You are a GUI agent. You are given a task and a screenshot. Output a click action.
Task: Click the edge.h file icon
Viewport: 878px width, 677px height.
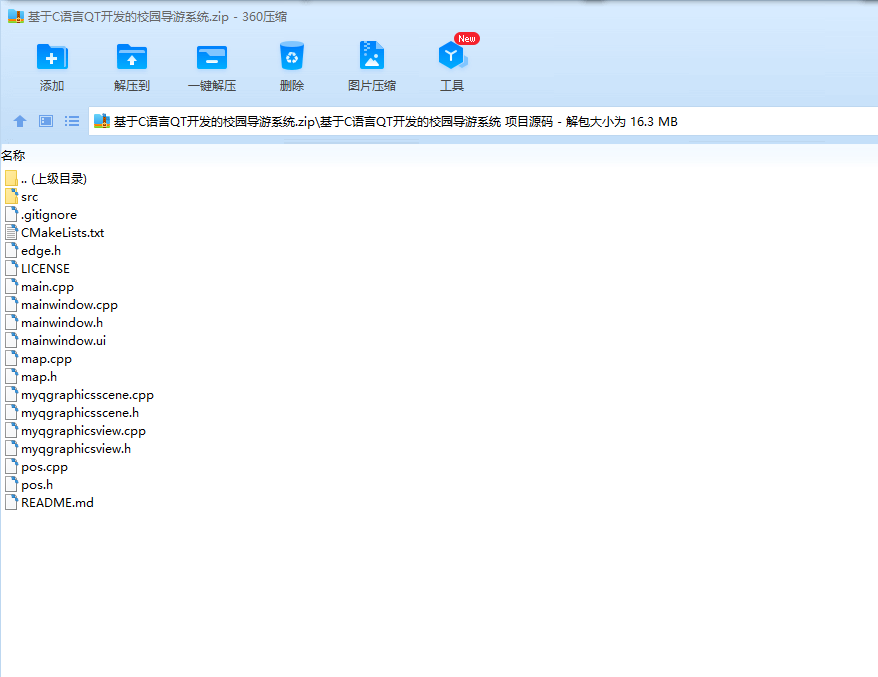[x=11, y=250]
